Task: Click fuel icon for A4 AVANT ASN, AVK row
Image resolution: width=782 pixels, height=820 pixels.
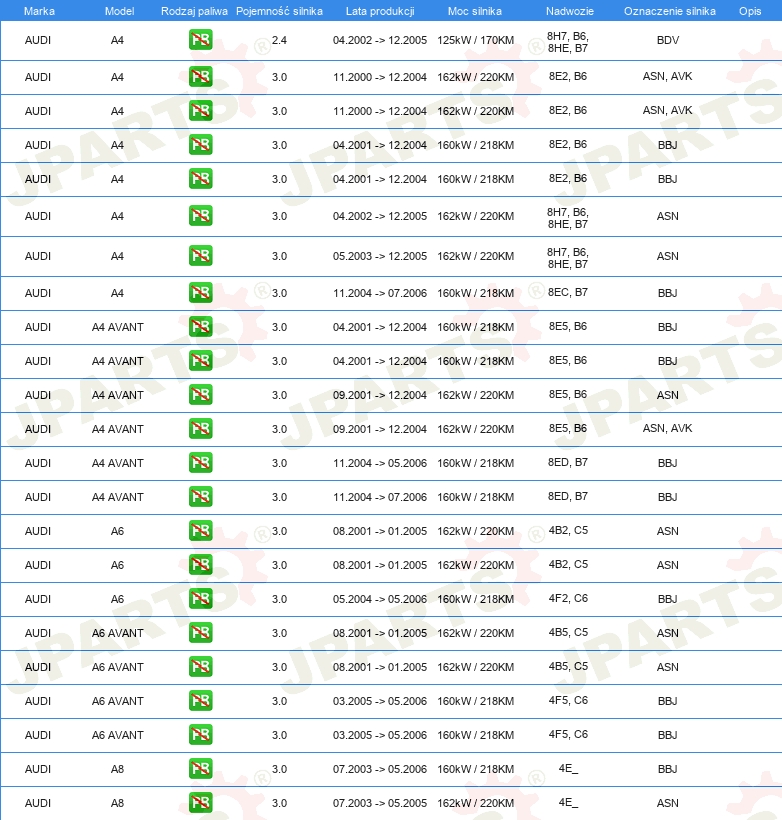Action: click(x=200, y=428)
